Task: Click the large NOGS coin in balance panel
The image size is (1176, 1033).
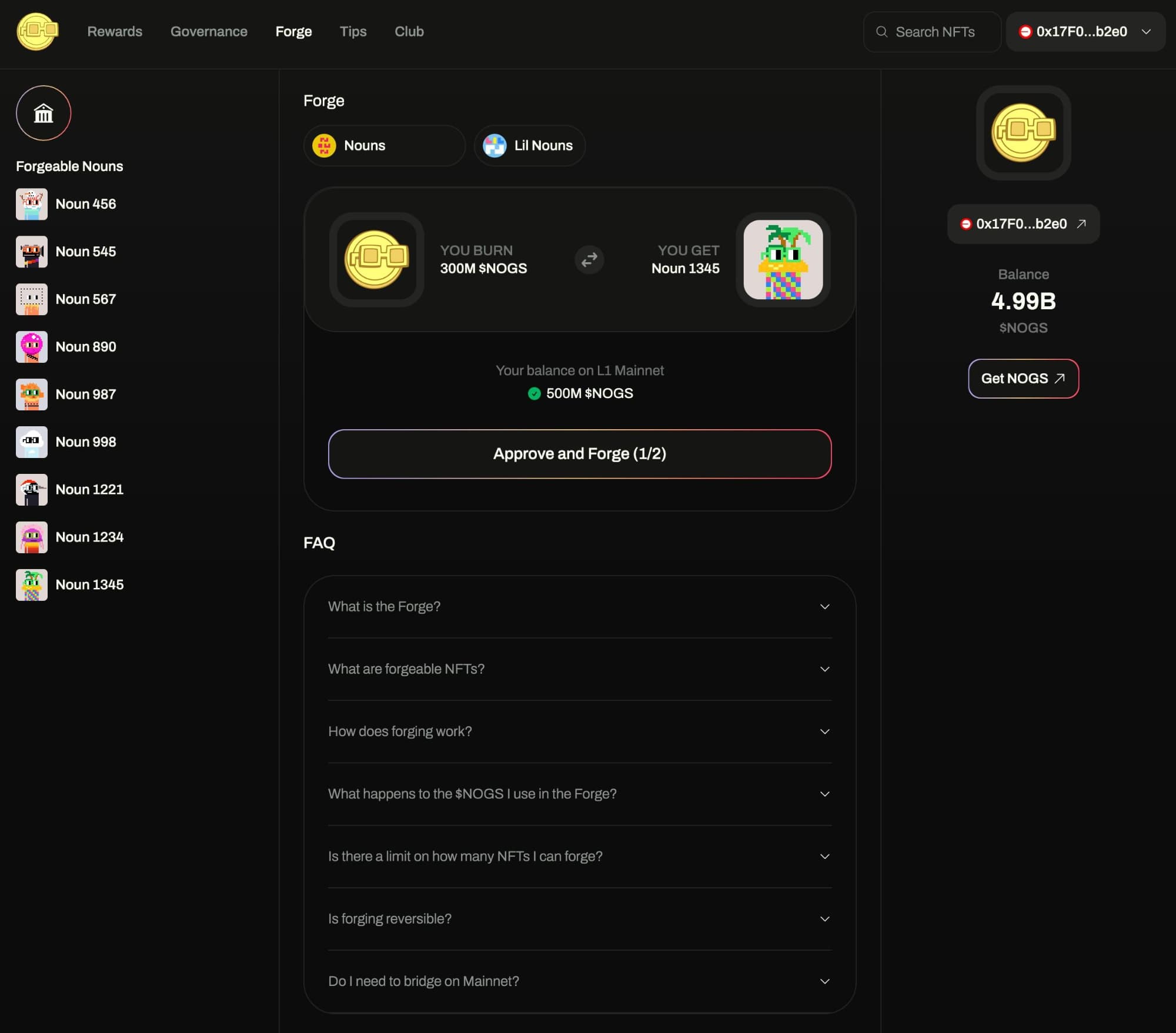Action: click(x=1023, y=133)
